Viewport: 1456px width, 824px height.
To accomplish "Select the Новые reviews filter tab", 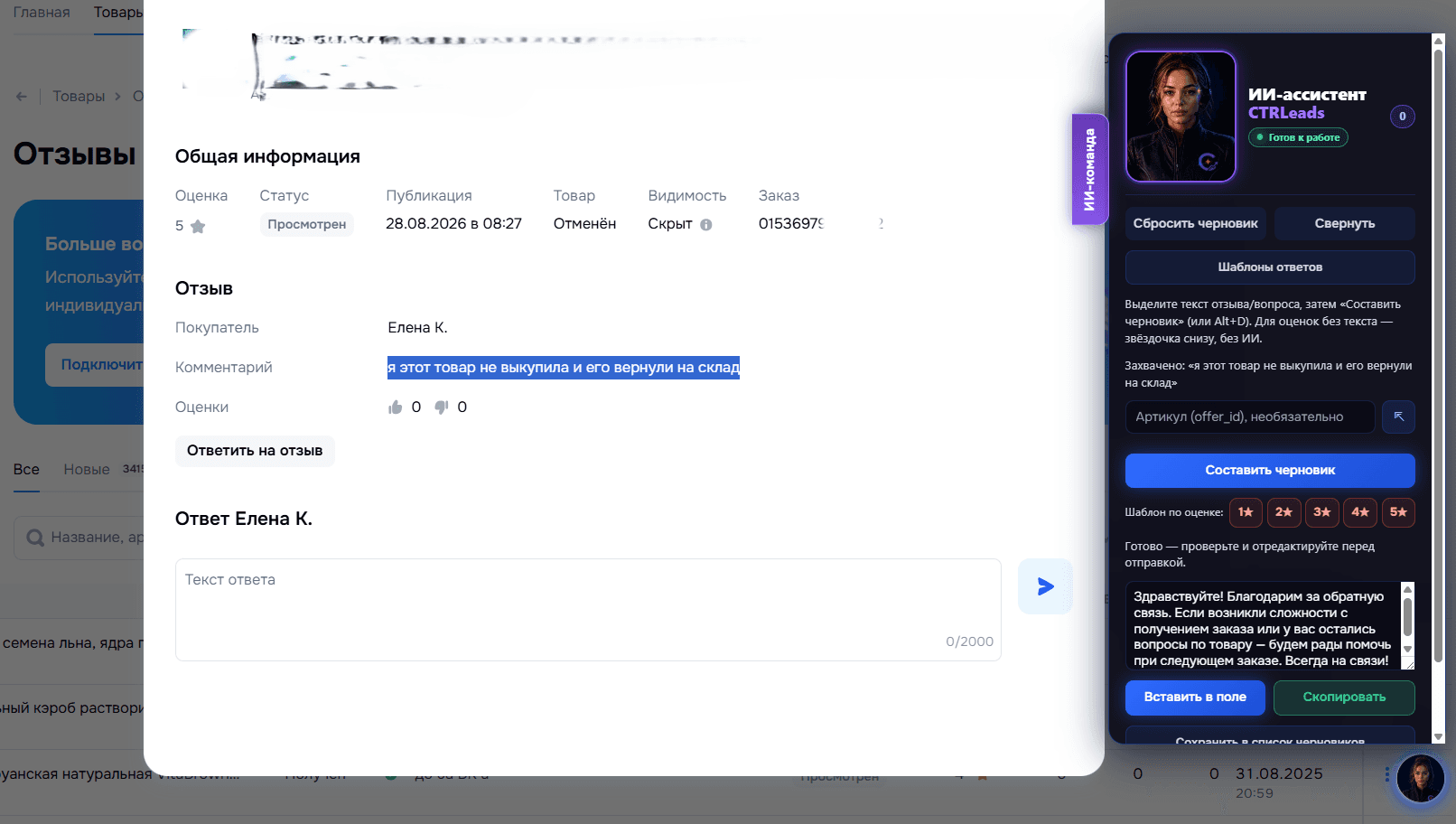I will 87,470.
